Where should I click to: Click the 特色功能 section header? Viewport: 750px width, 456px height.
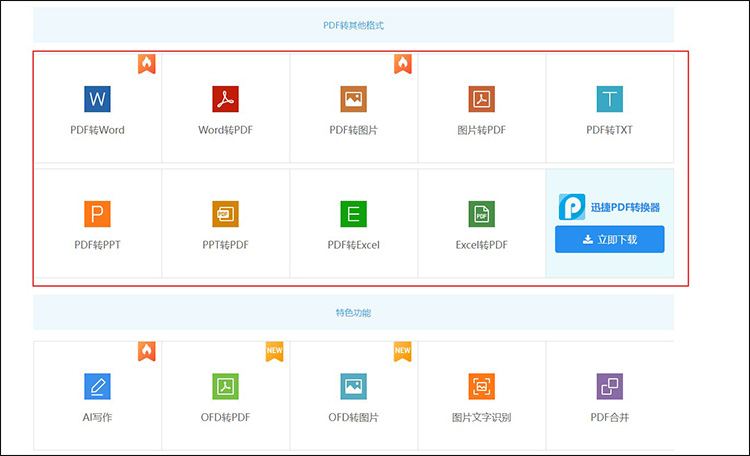(353, 313)
